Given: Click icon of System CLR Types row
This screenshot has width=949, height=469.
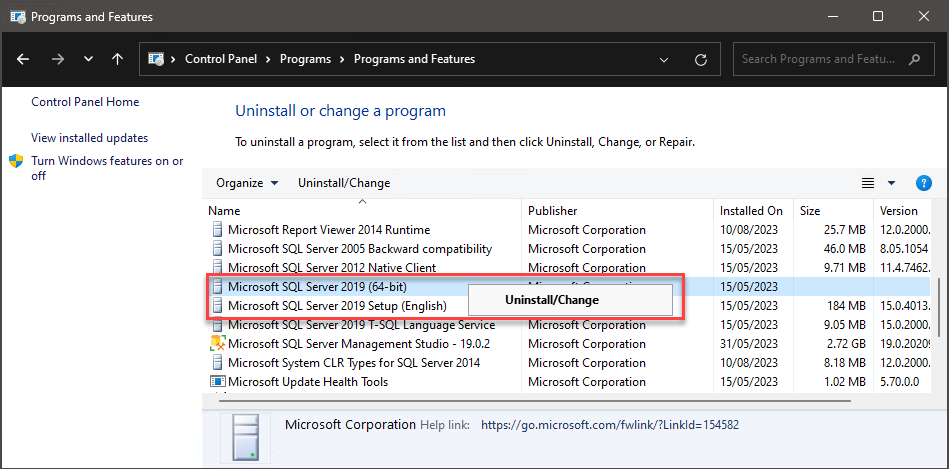Looking at the screenshot, I should tap(217, 363).
